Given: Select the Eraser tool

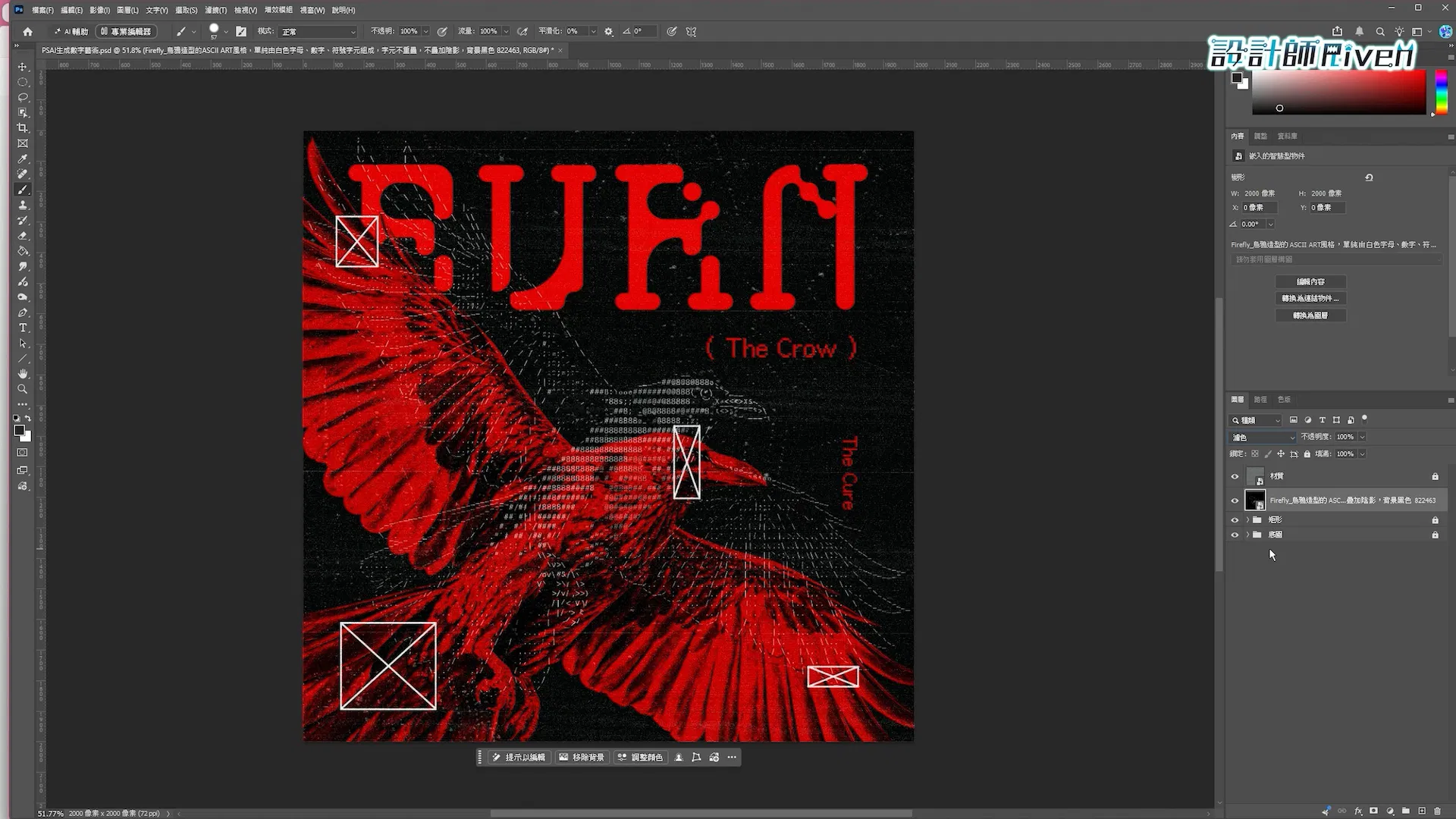Looking at the screenshot, I should pyautogui.click(x=22, y=236).
